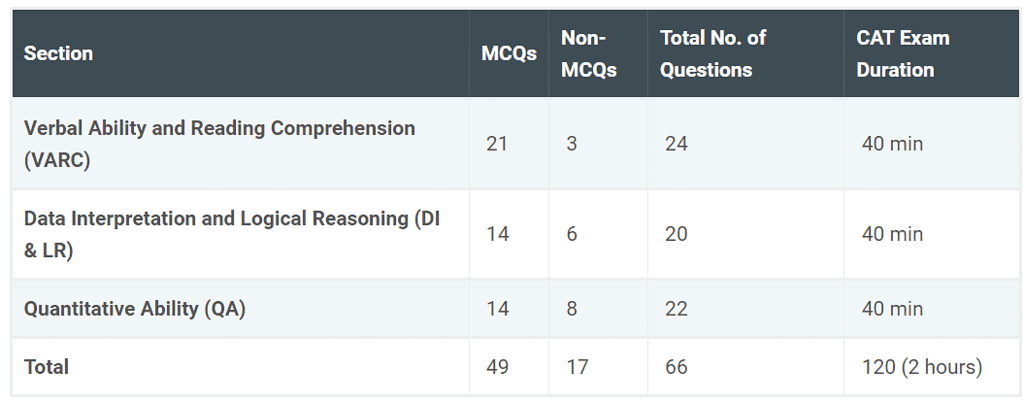Click the 120 (2 hours) duration cell

tap(922, 367)
